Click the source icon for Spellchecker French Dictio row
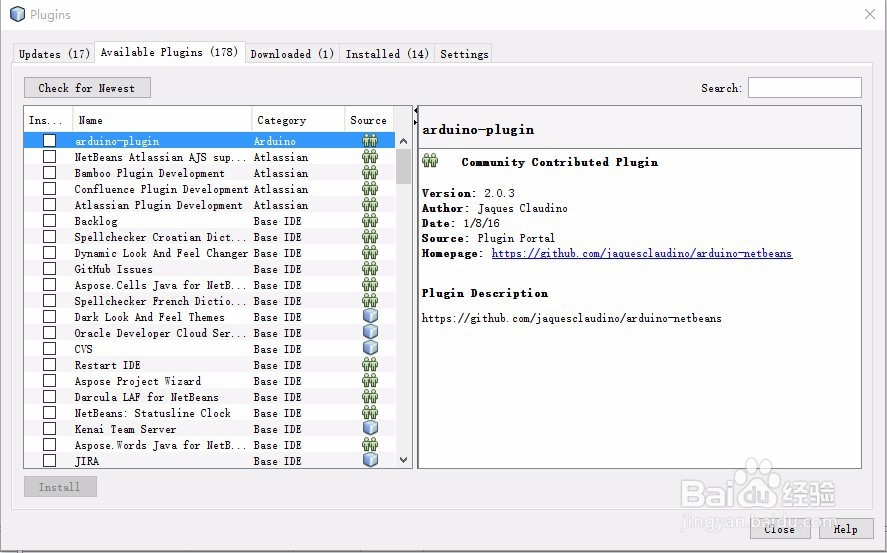This screenshot has width=887, height=553. [370, 300]
